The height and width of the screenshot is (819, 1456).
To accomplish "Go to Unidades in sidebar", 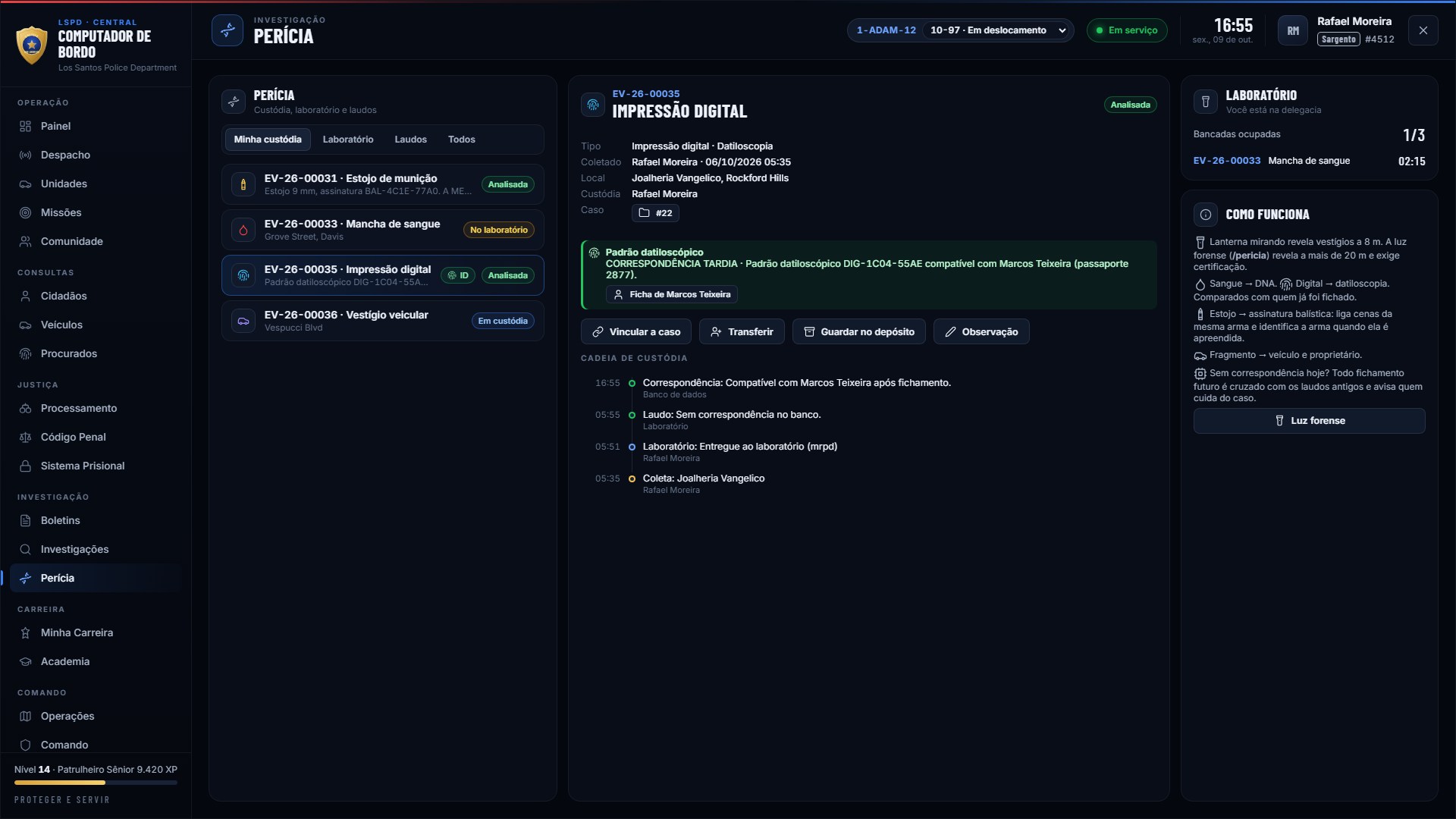I will (96, 184).
